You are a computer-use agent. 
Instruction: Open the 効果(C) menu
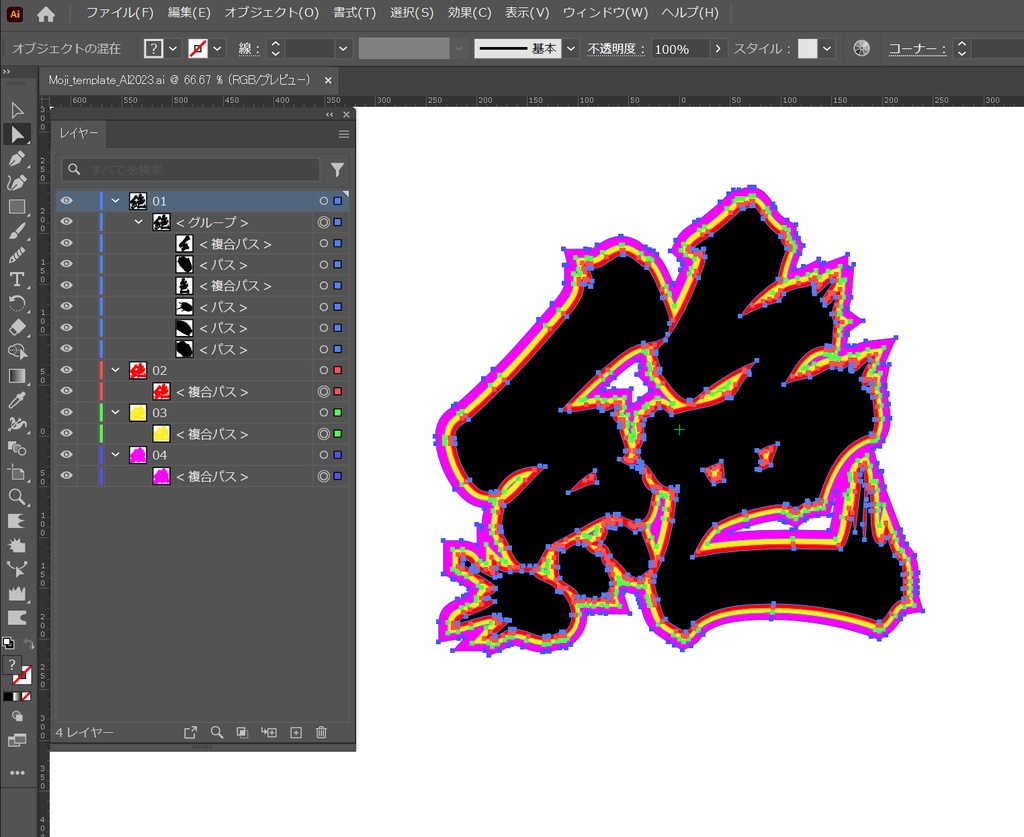(470, 13)
